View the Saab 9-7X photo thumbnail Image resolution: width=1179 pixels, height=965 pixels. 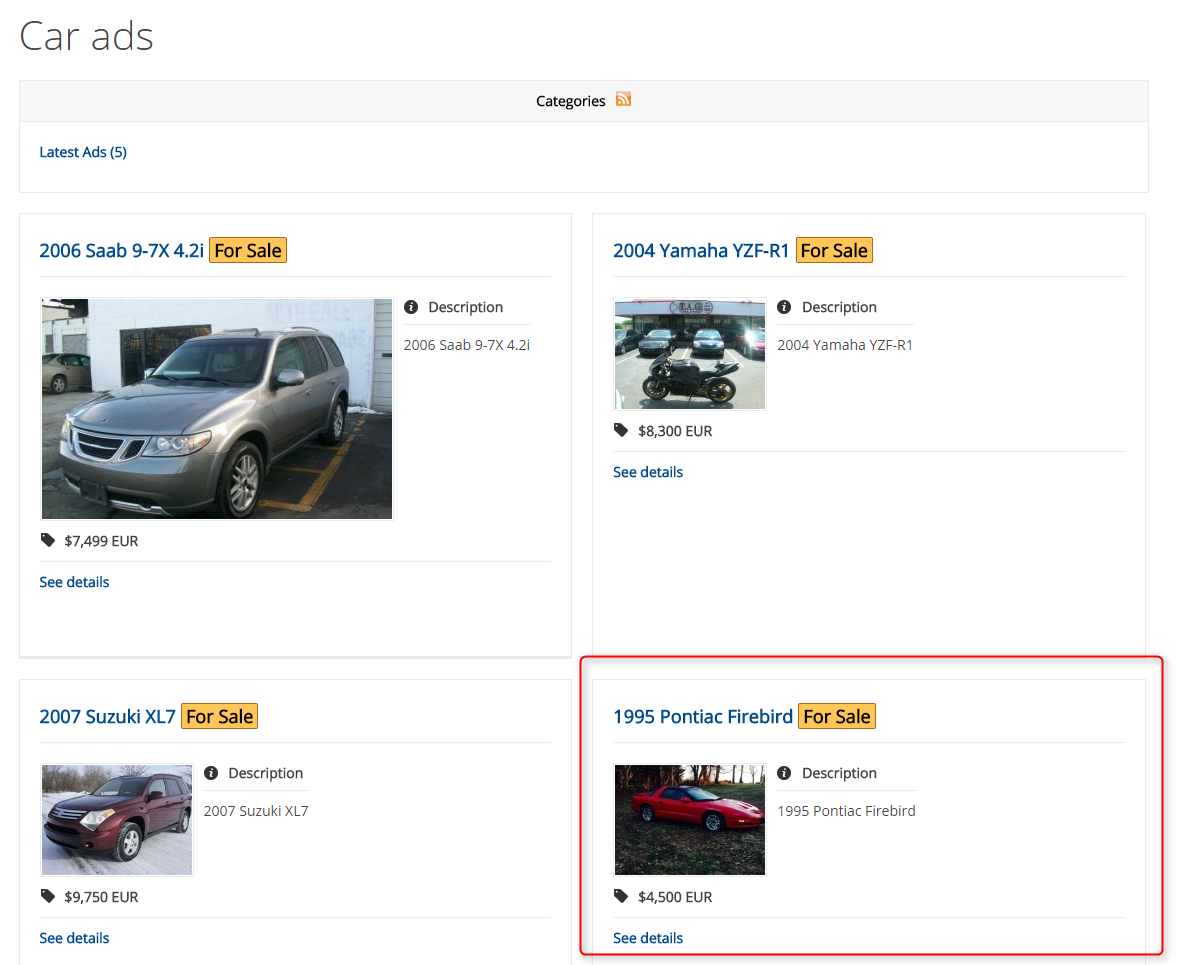pos(217,408)
